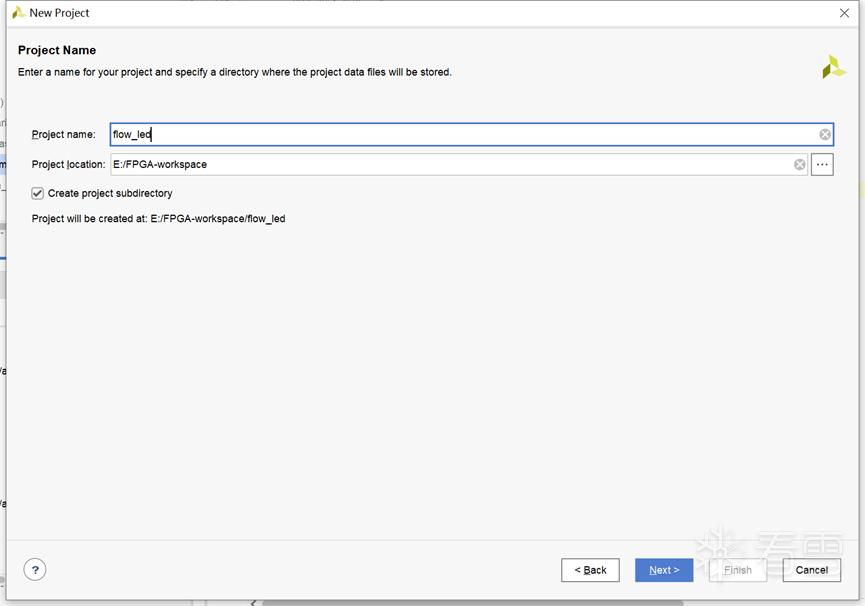This screenshot has height=606, width=865.
Task: Open the help question mark button
Action: click(x=35, y=570)
